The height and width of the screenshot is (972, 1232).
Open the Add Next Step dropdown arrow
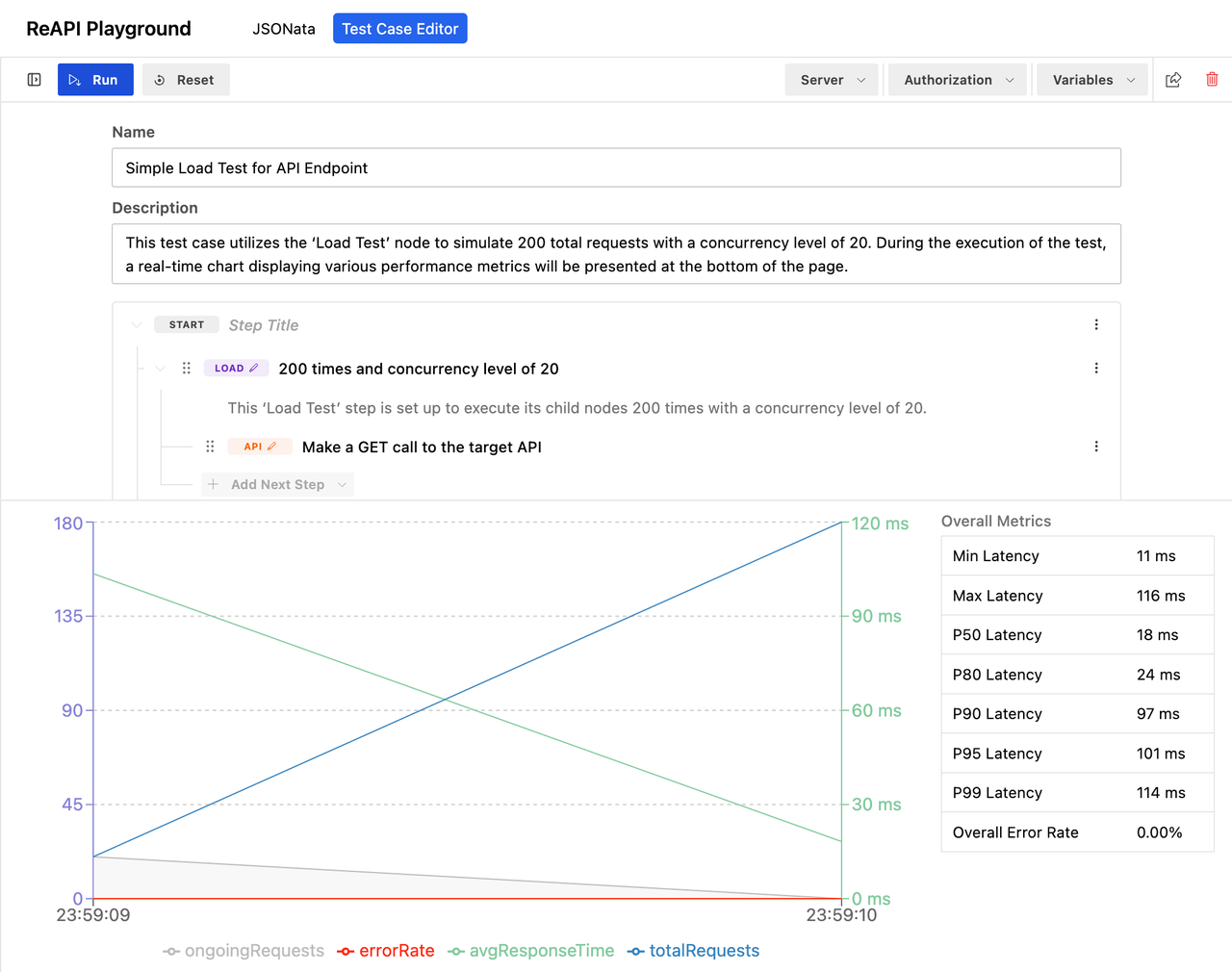click(342, 485)
